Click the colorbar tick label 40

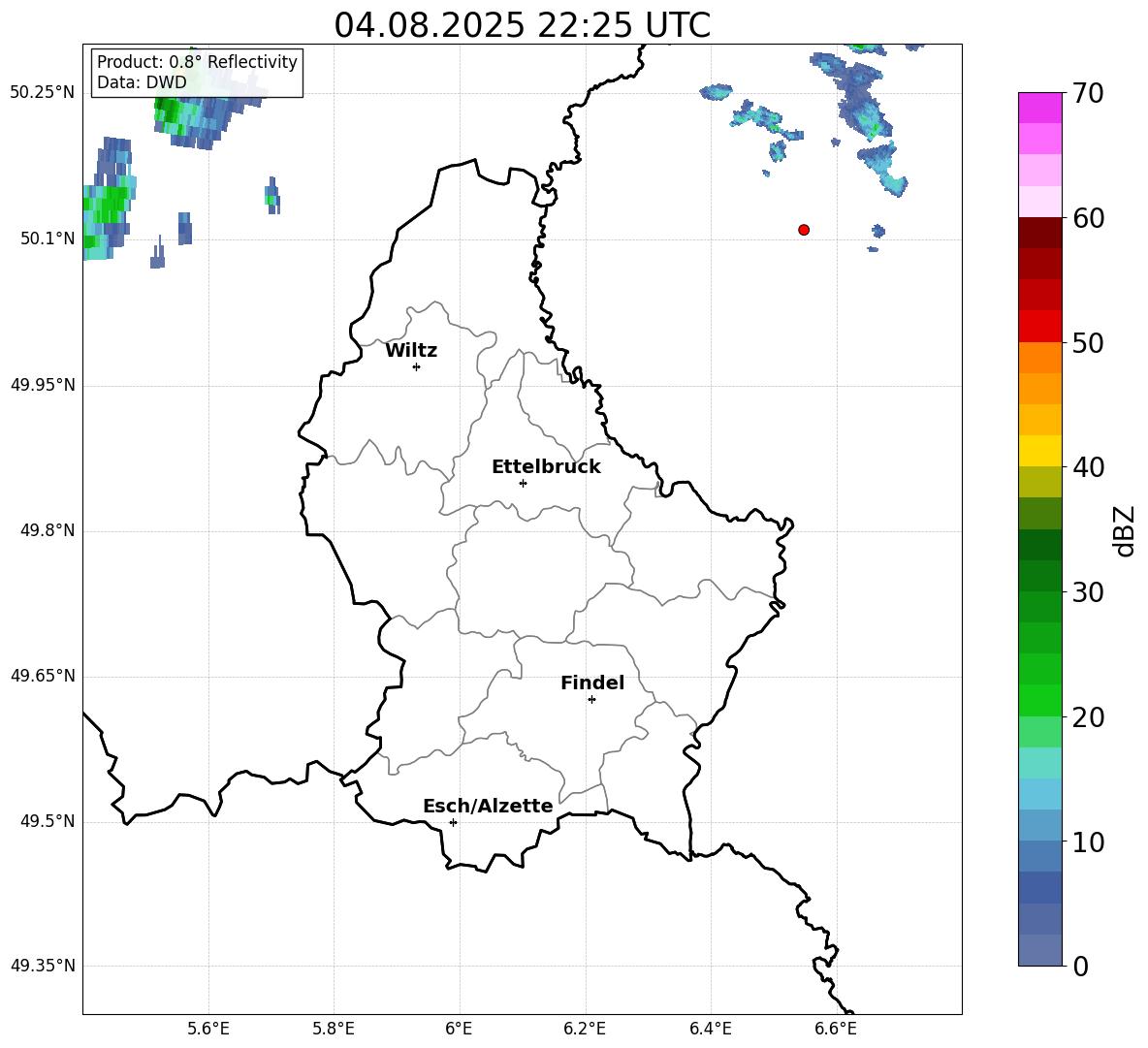coord(1088,467)
